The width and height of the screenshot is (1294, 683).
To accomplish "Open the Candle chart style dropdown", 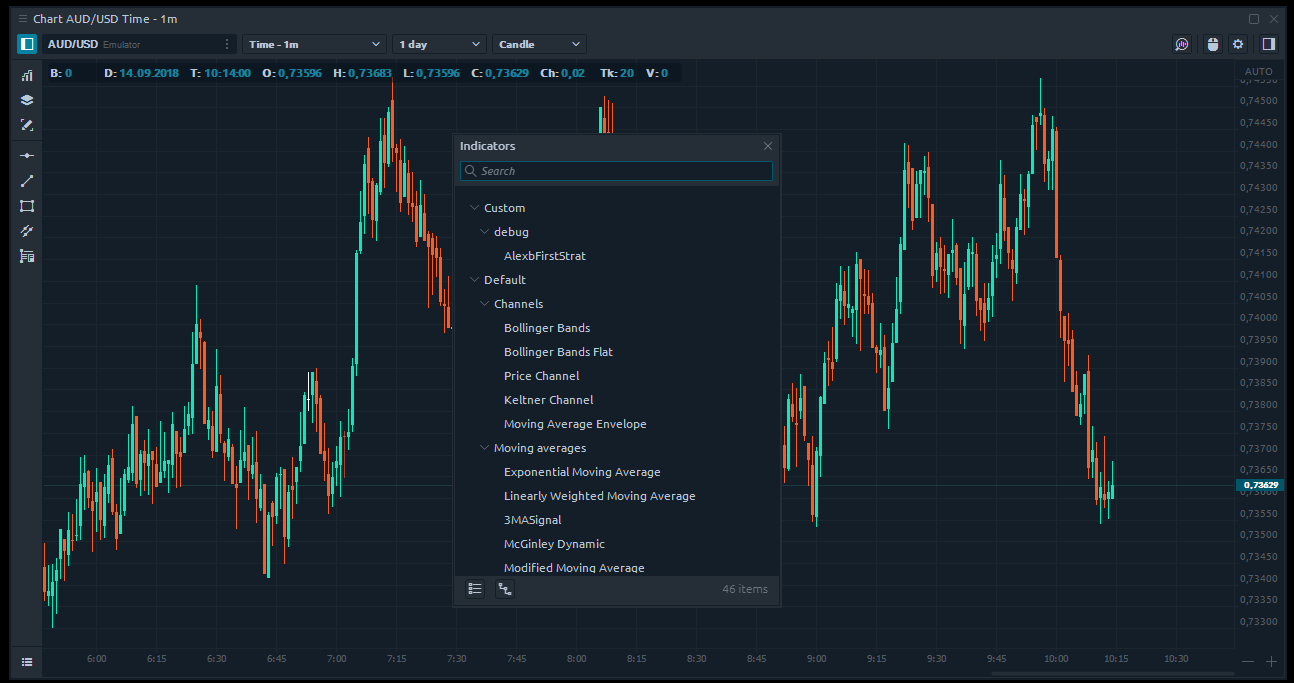I will click(x=539, y=44).
